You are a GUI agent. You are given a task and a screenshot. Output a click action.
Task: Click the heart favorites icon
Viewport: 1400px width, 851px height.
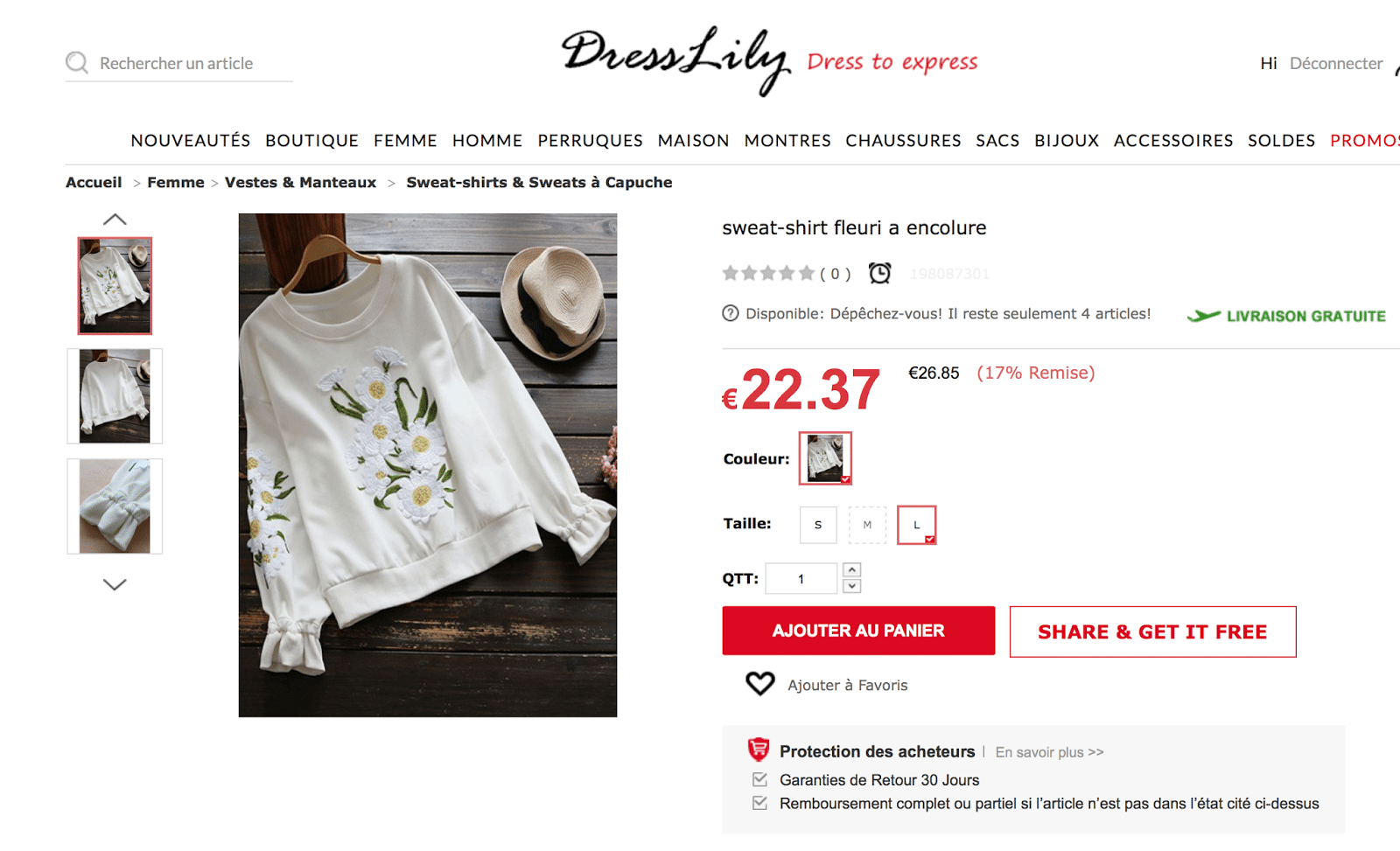tap(759, 684)
